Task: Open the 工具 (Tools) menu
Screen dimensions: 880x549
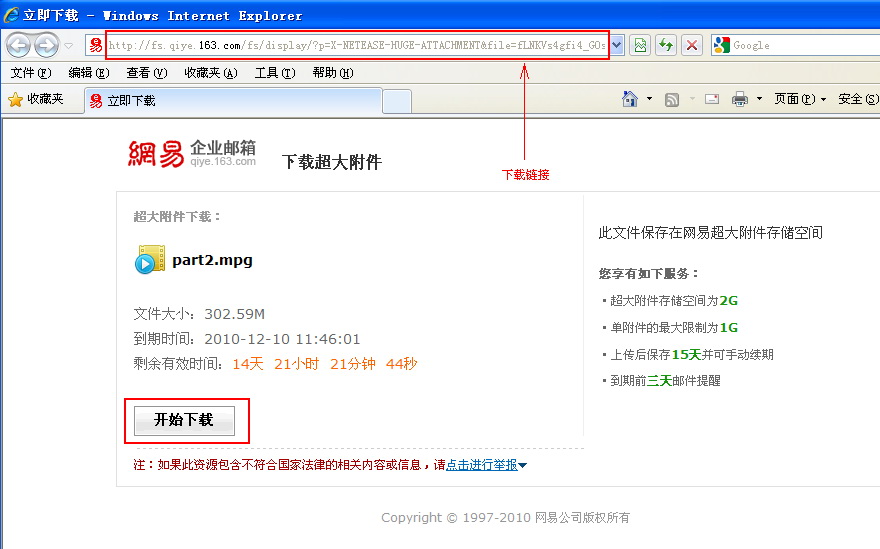Action: pyautogui.click(x=274, y=73)
